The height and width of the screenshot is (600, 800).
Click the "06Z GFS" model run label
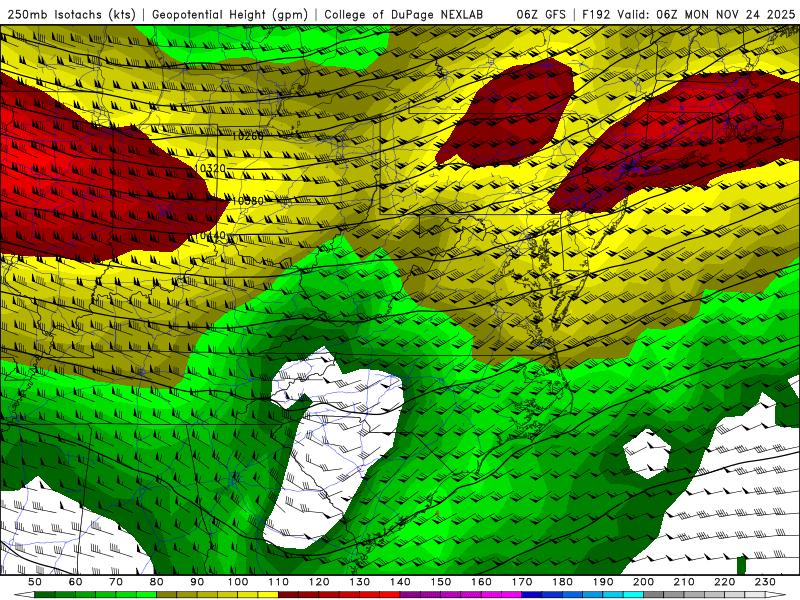click(x=541, y=14)
